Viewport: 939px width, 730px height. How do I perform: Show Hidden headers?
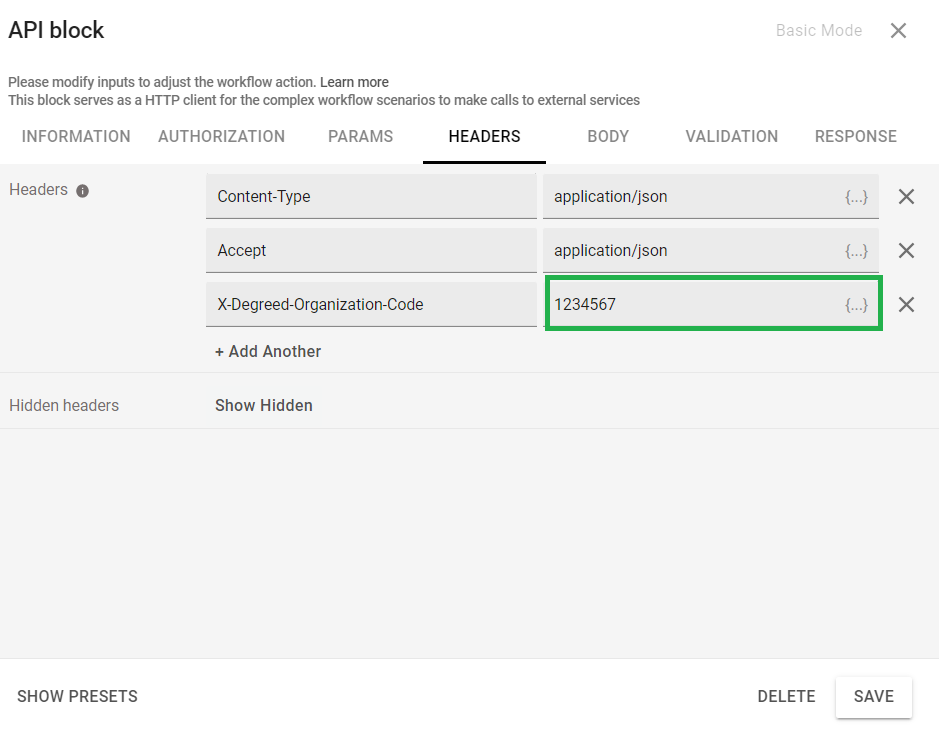point(264,406)
